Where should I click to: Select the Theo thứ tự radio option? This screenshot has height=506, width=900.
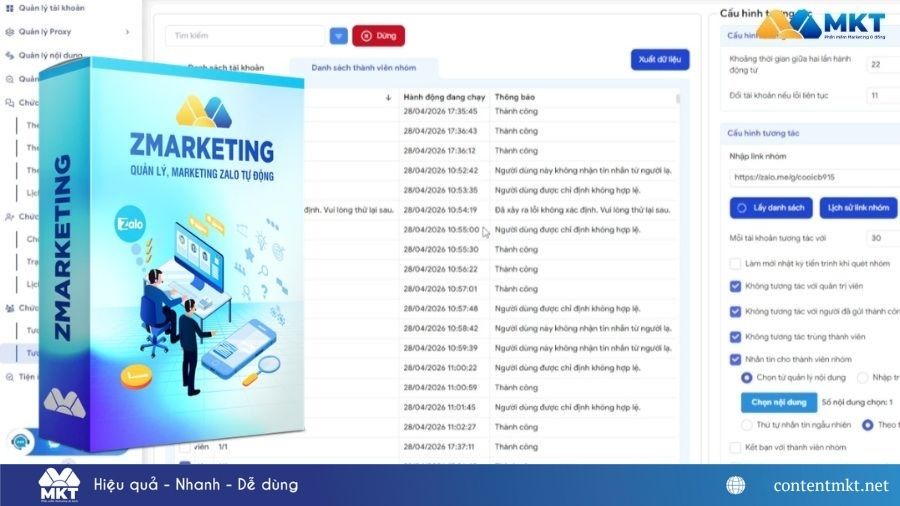(x=867, y=425)
